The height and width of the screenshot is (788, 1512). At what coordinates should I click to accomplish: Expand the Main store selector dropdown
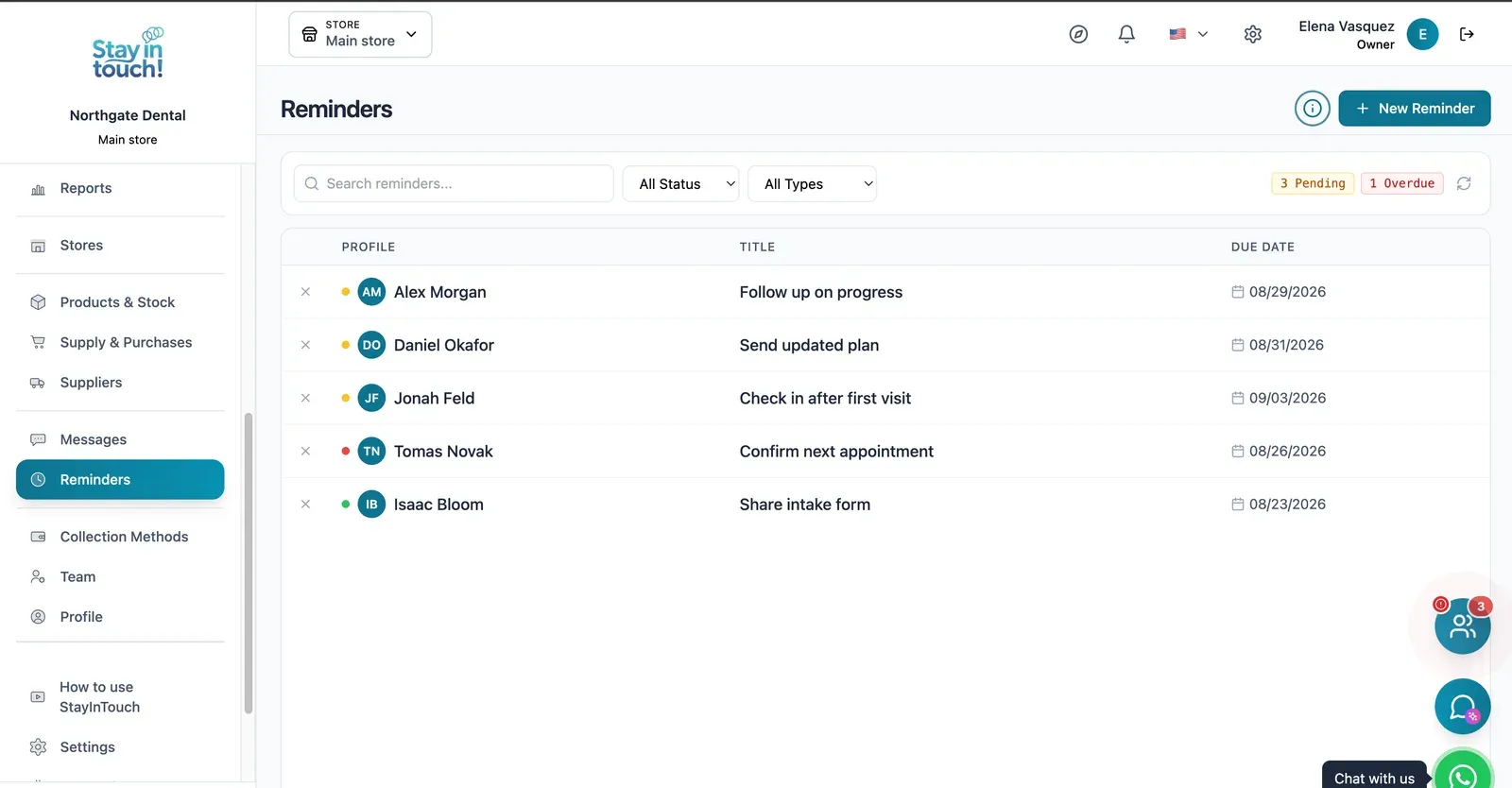pyautogui.click(x=360, y=34)
